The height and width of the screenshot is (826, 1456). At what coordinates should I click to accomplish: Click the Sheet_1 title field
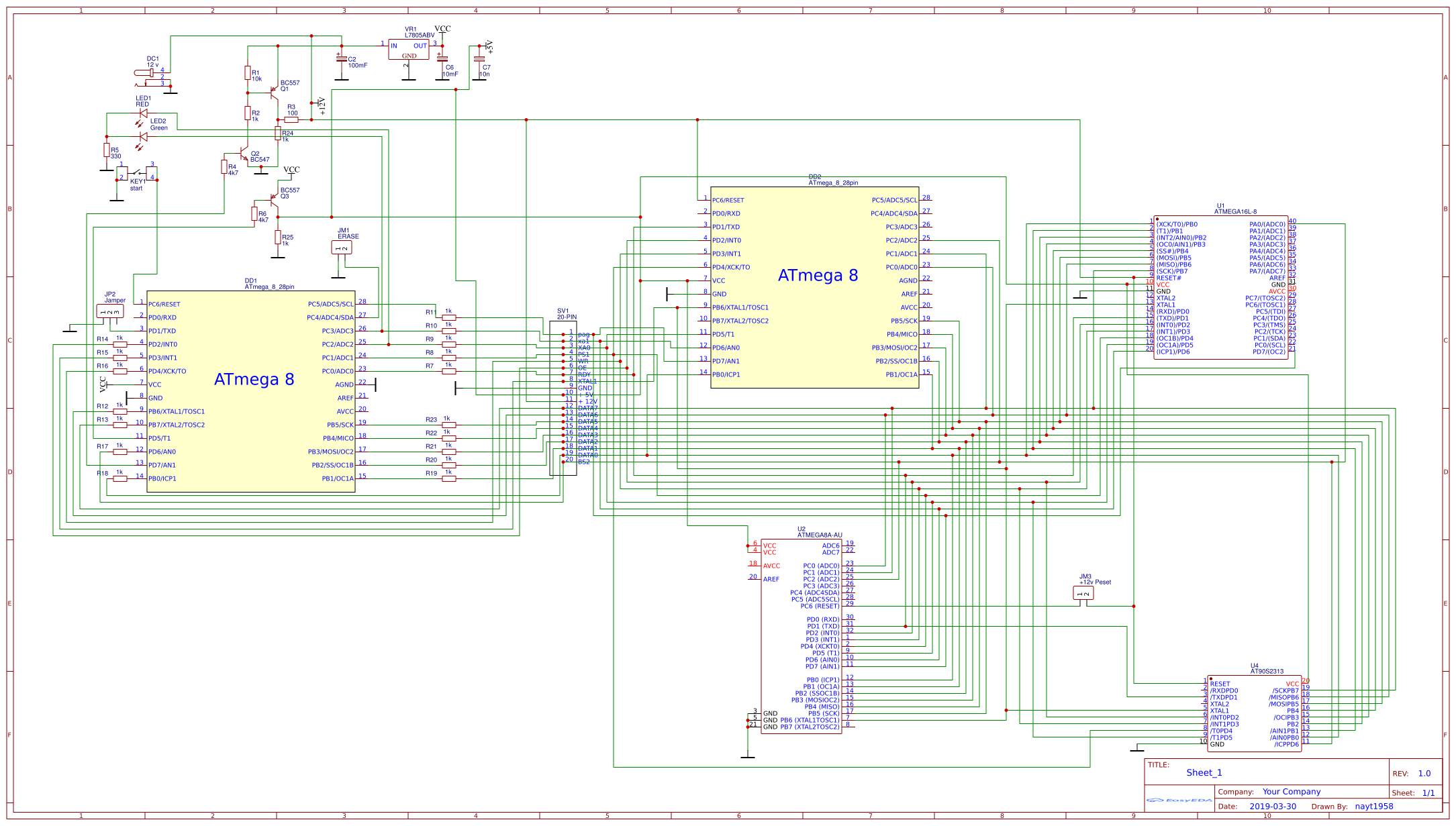coord(1204,773)
